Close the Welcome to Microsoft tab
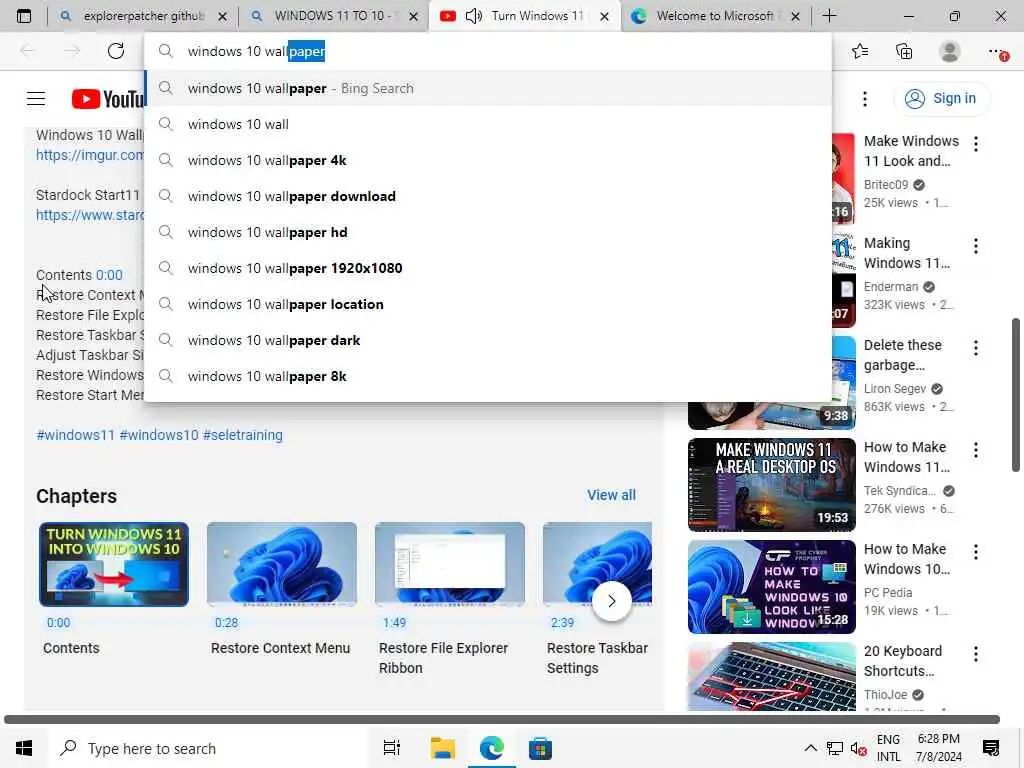 pos(795,17)
